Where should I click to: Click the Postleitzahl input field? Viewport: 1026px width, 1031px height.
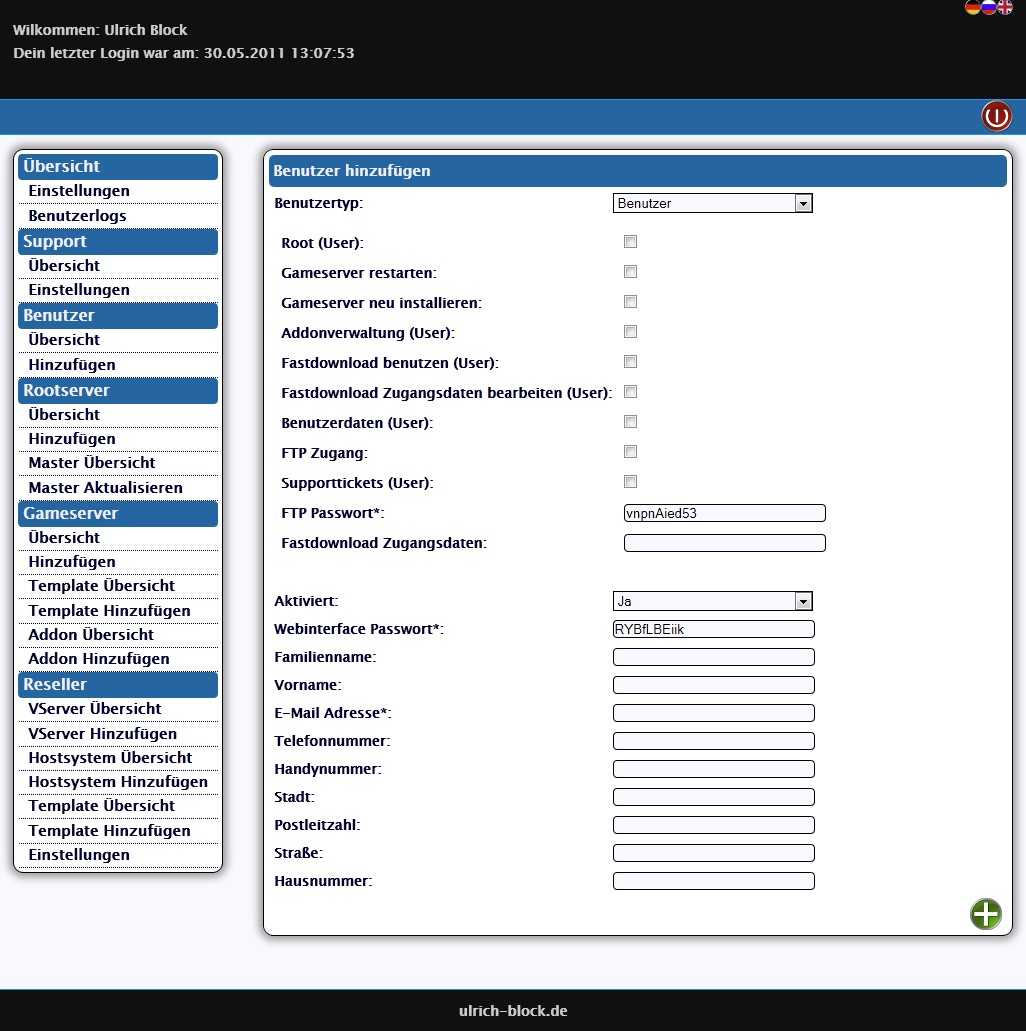point(714,825)
